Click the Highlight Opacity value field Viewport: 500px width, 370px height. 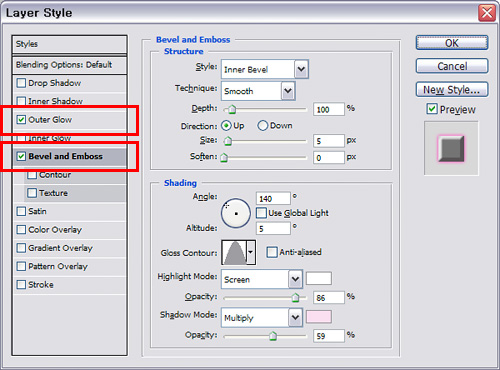(x=329, y=297)
